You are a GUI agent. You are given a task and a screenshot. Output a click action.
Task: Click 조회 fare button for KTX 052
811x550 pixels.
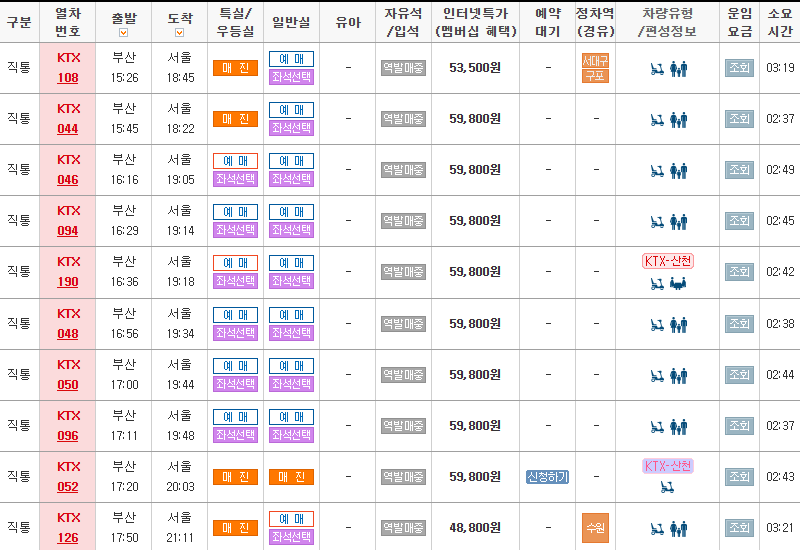coord(739,477)
